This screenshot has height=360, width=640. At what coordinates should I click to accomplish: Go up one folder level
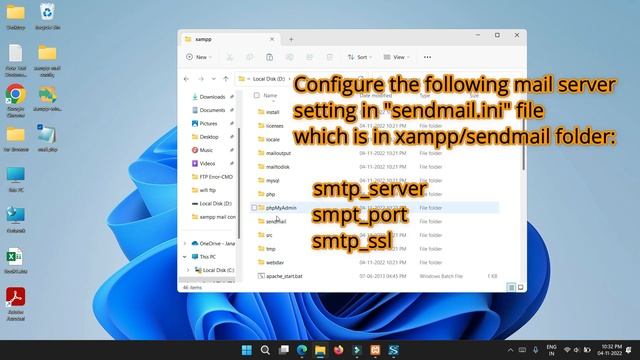pos(226,79)
